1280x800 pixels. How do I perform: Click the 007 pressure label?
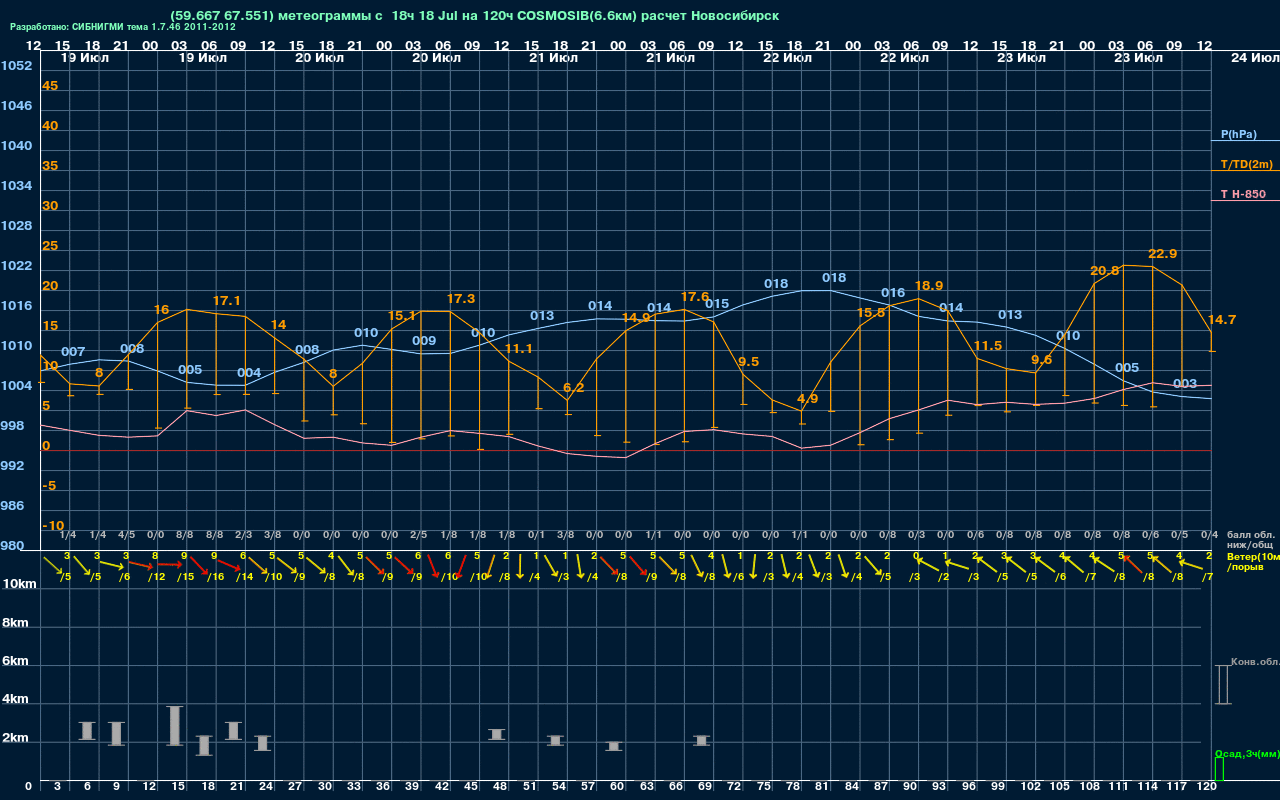coord(73,351)
